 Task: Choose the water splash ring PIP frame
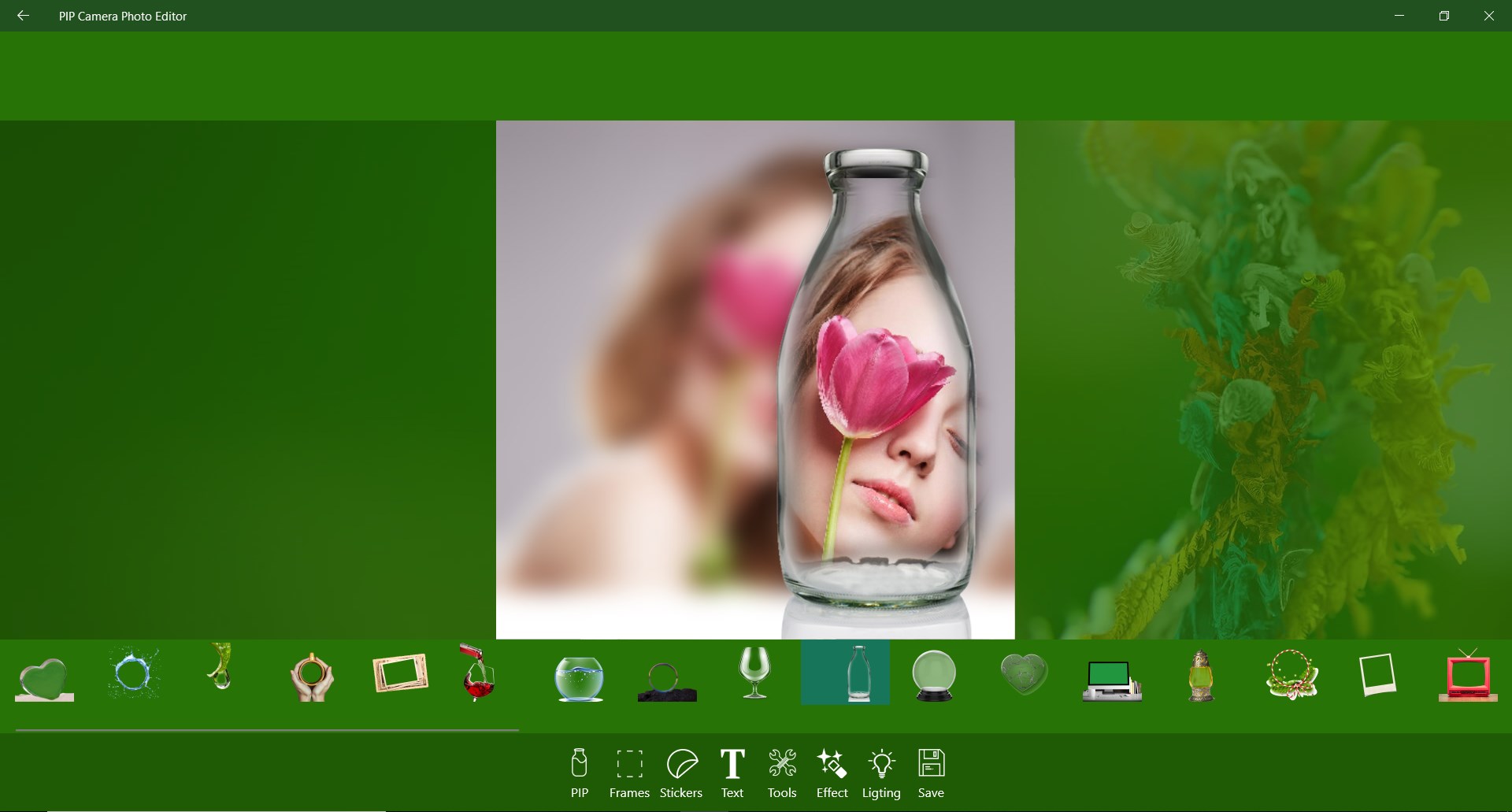click(x=133, y=673)
